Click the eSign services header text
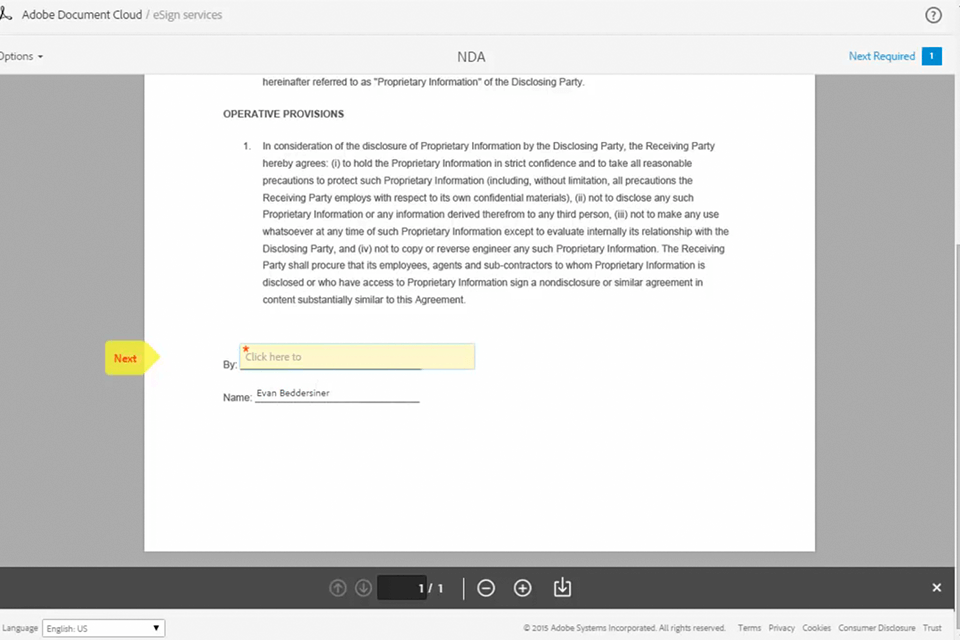 coord(187,15)
